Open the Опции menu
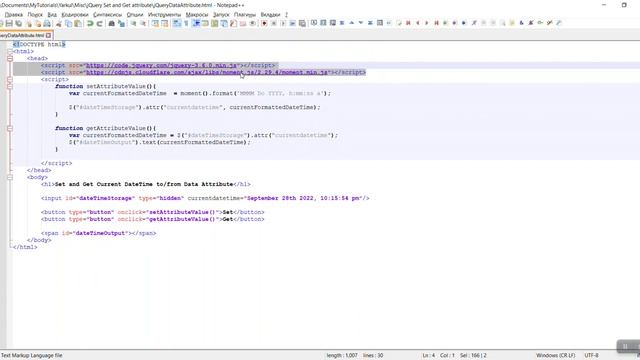Screen dimensions: 640x360 tap(135, 14)
